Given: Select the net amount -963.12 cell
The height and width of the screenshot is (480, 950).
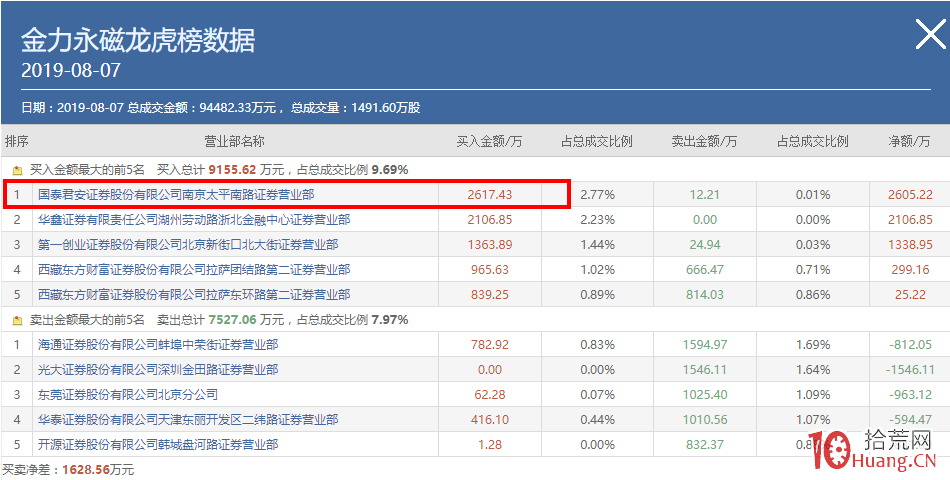Looking at the screenshot, I should point(911,395).
